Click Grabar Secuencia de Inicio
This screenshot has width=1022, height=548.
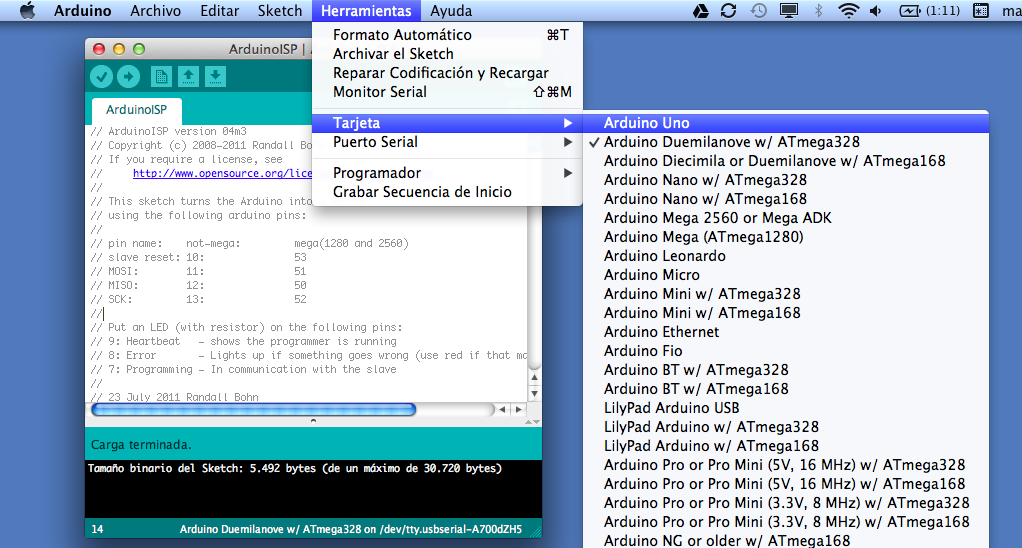tap(447, 192)
